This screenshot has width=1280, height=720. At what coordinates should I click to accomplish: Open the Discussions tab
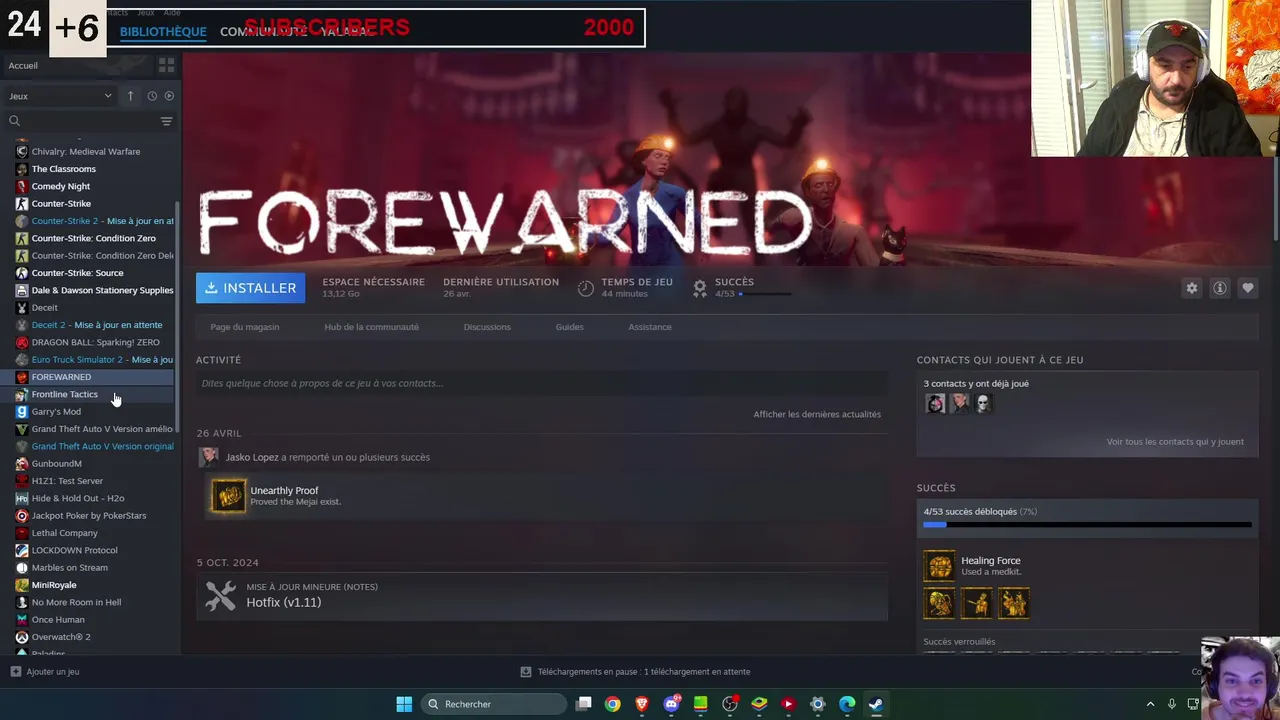(x=487, y=327)
